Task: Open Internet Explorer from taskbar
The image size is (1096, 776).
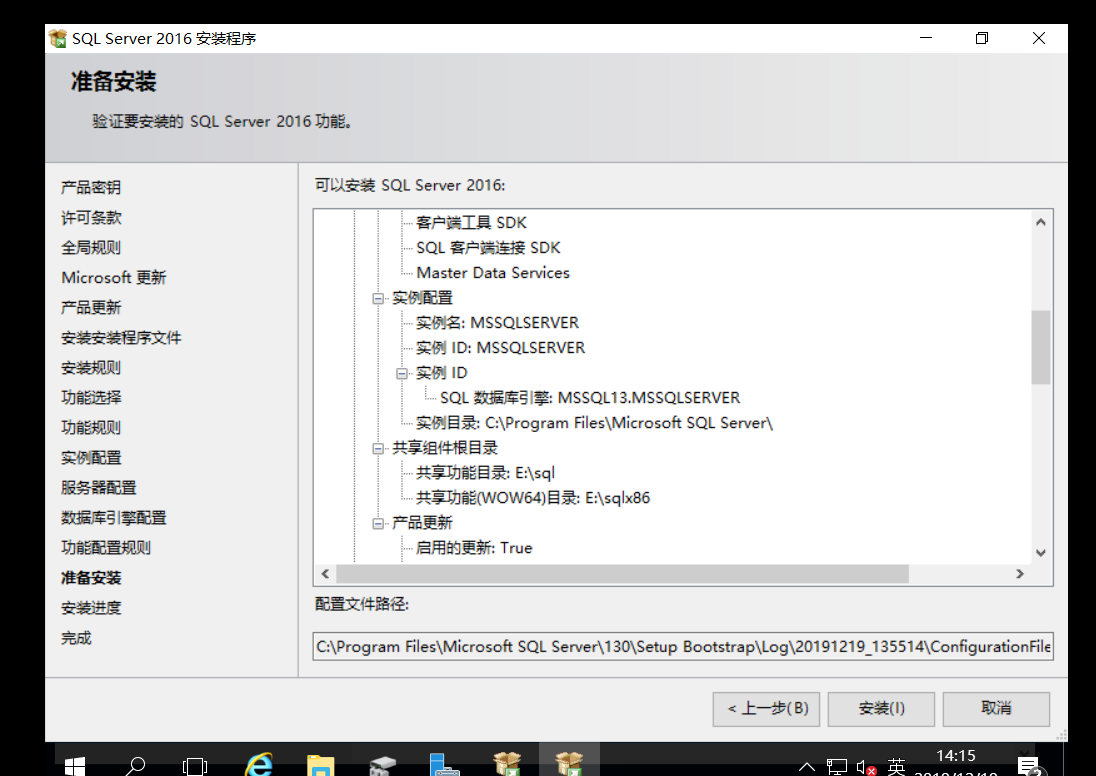Action: pyautogui.click(x=258, y=762)
